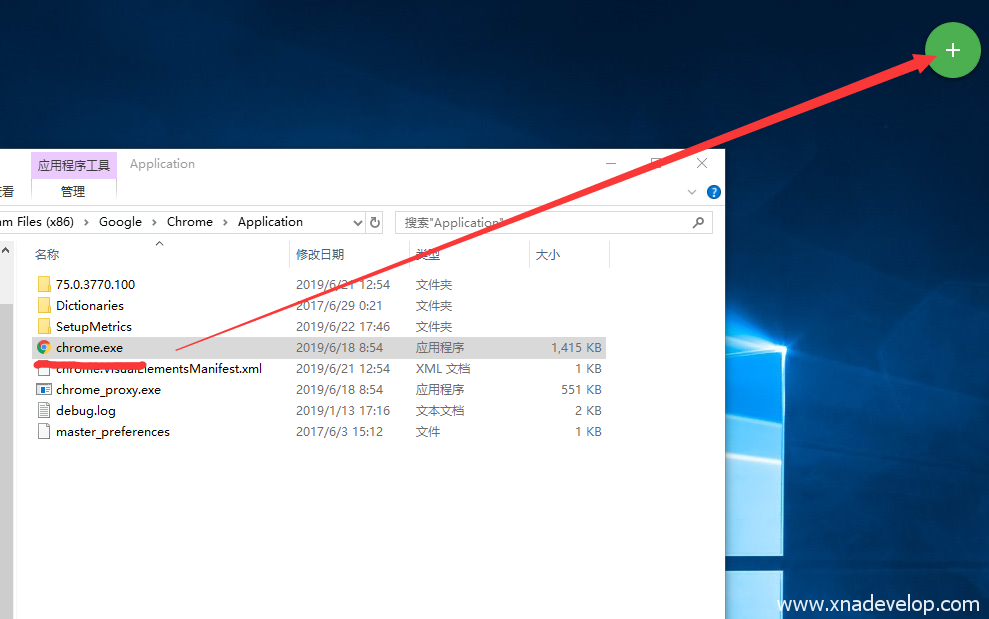This screenshot has height=619, width=989.
Task: Click the chrome.exe Chrome logo icon
Action: point(43,348)
